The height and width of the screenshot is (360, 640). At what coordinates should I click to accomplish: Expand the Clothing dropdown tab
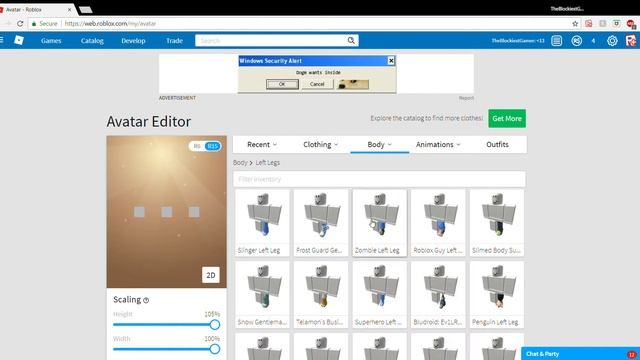point(320,144)
